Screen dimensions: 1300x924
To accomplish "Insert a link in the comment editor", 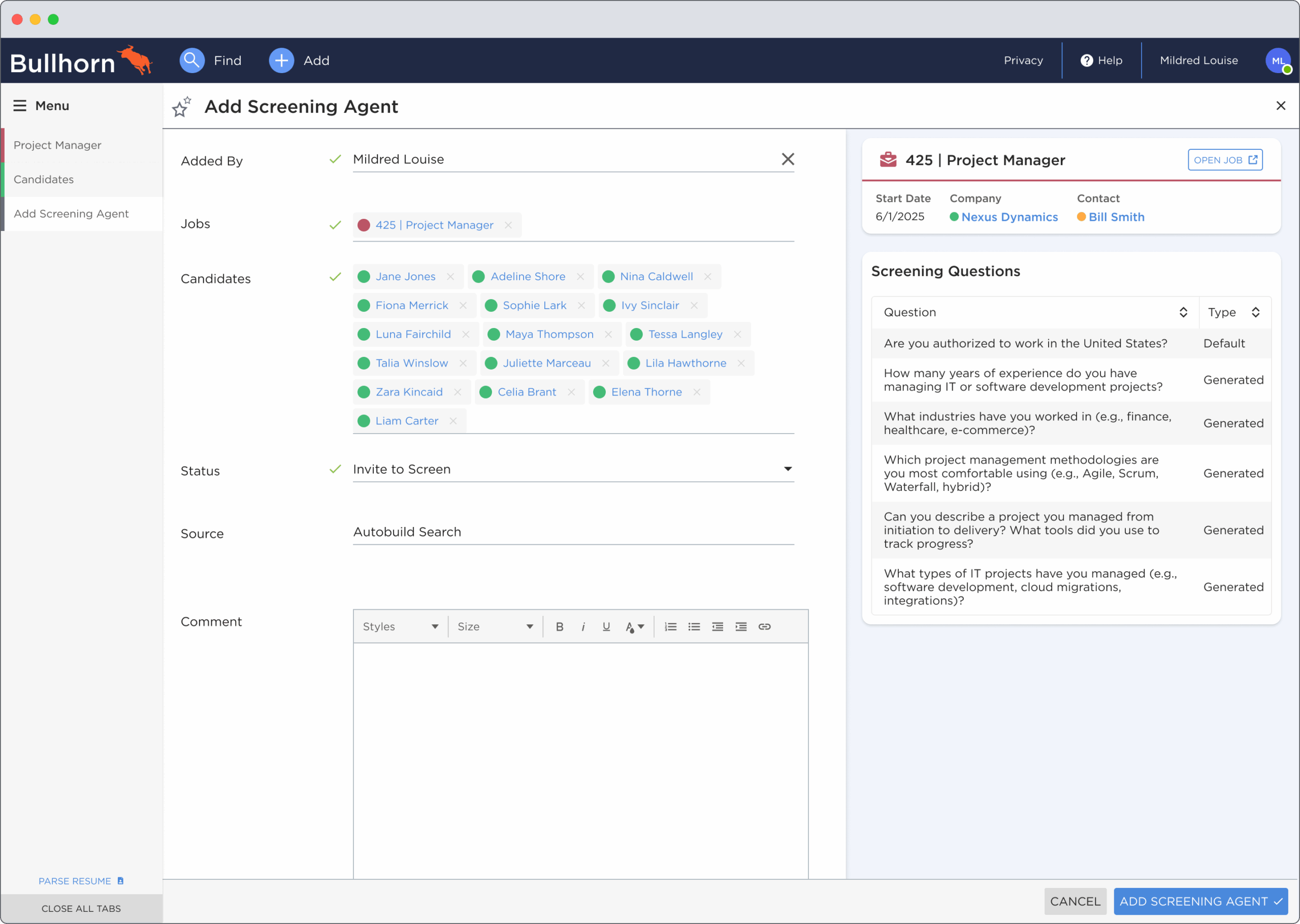I will [x=764, y=626].
